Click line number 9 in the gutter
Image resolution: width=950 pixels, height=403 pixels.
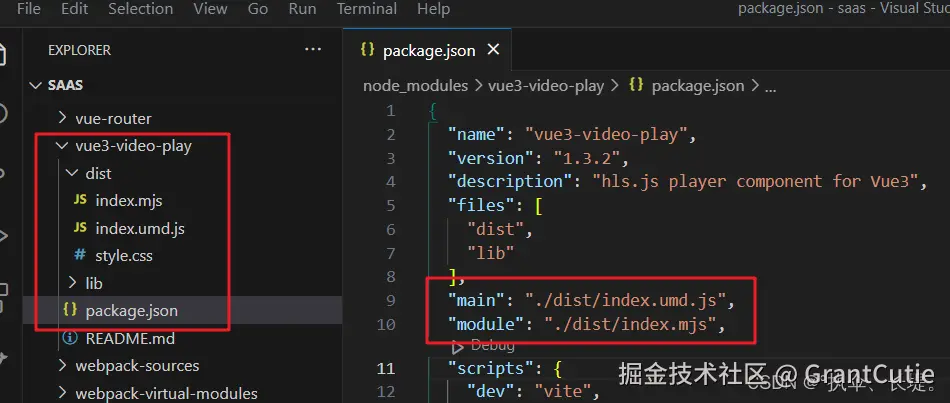(390, 301)
